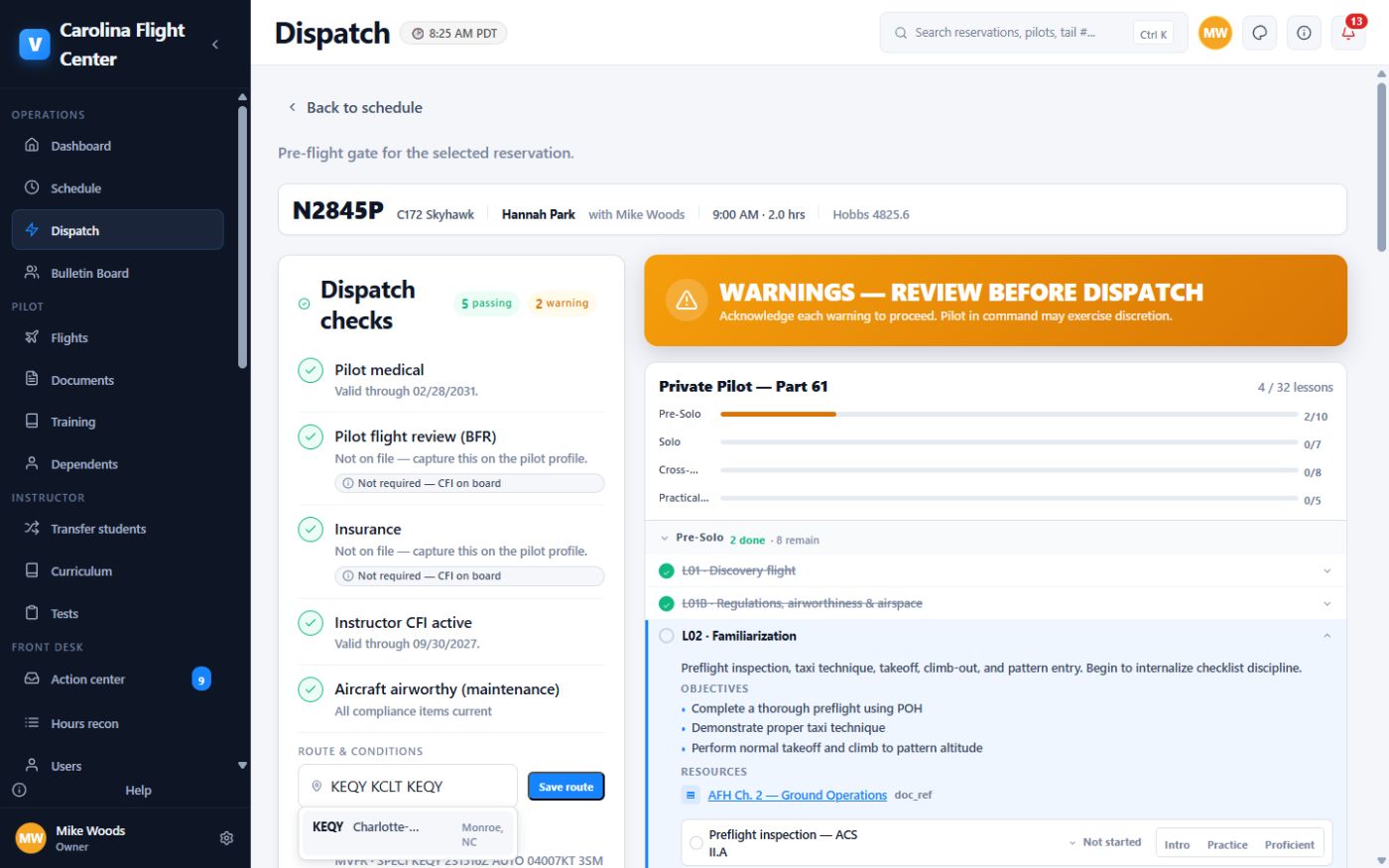Toggle L01 Discovery flight completed check
Image resolution: width=1389 pixels, height=868 pixels.
(x=667, y=570)
